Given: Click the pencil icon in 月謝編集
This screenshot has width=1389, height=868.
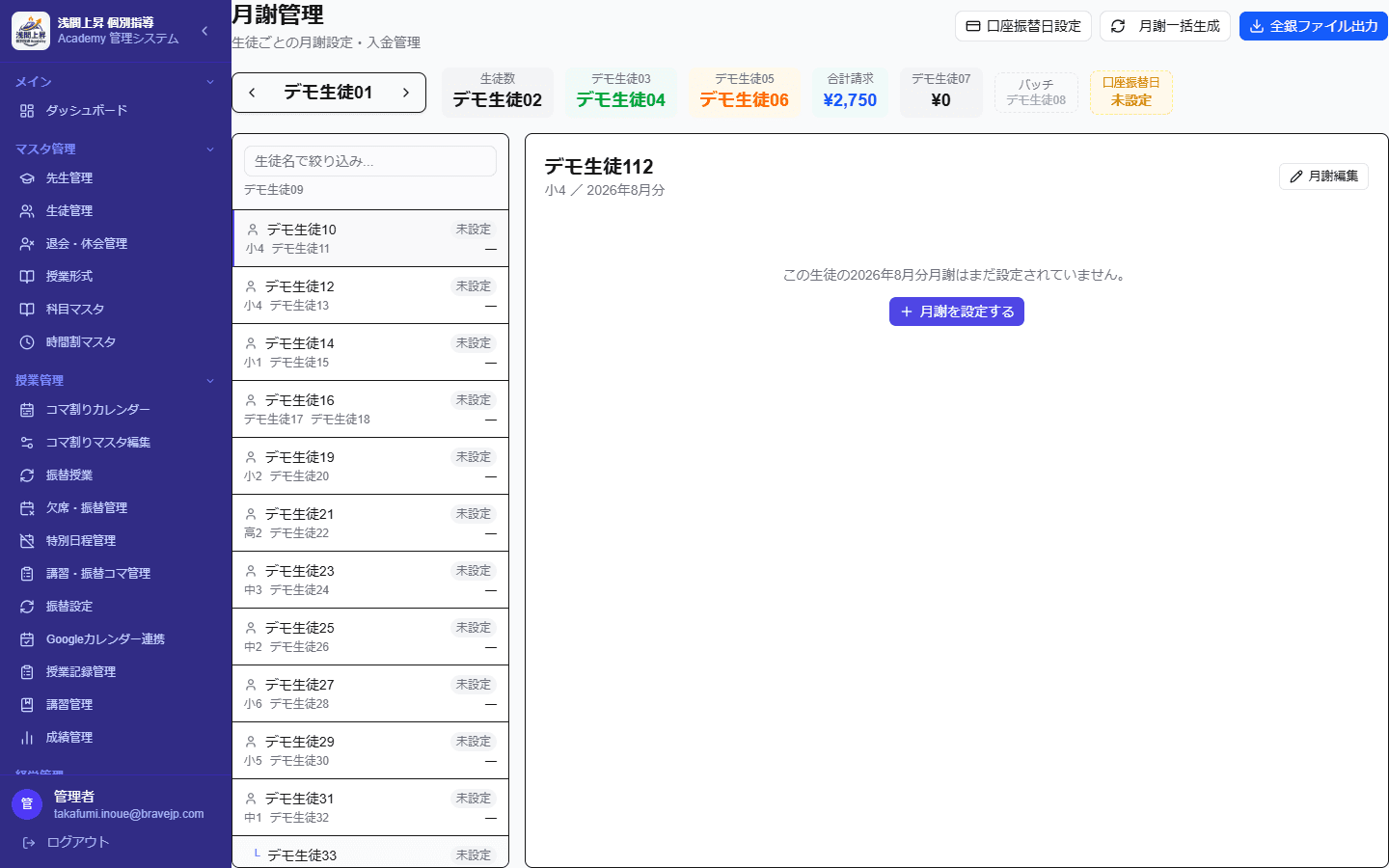Looking at the screenshot, I should pos(1296,176).
